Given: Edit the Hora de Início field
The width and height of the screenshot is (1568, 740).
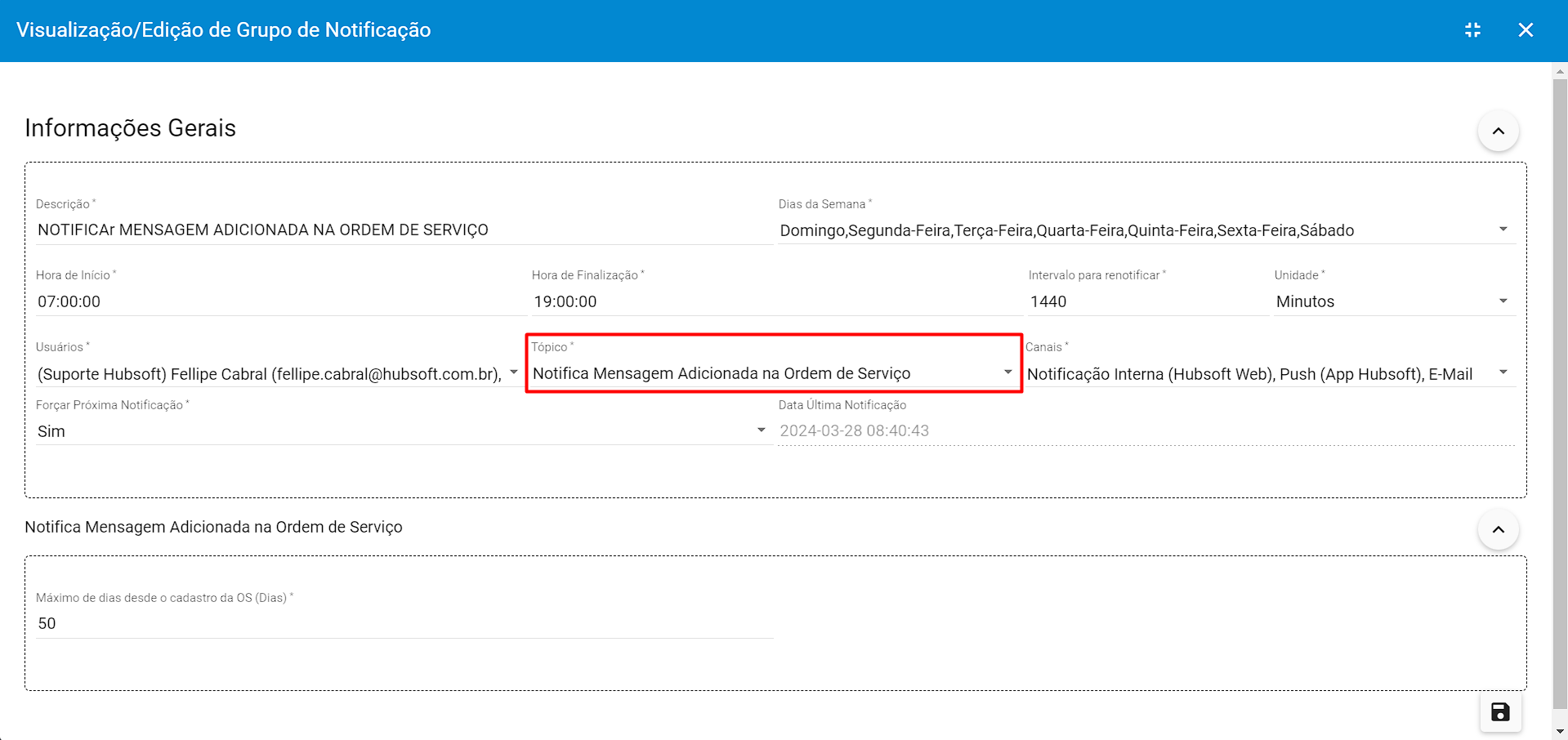Looking at the screenshot, I should 280,301.
